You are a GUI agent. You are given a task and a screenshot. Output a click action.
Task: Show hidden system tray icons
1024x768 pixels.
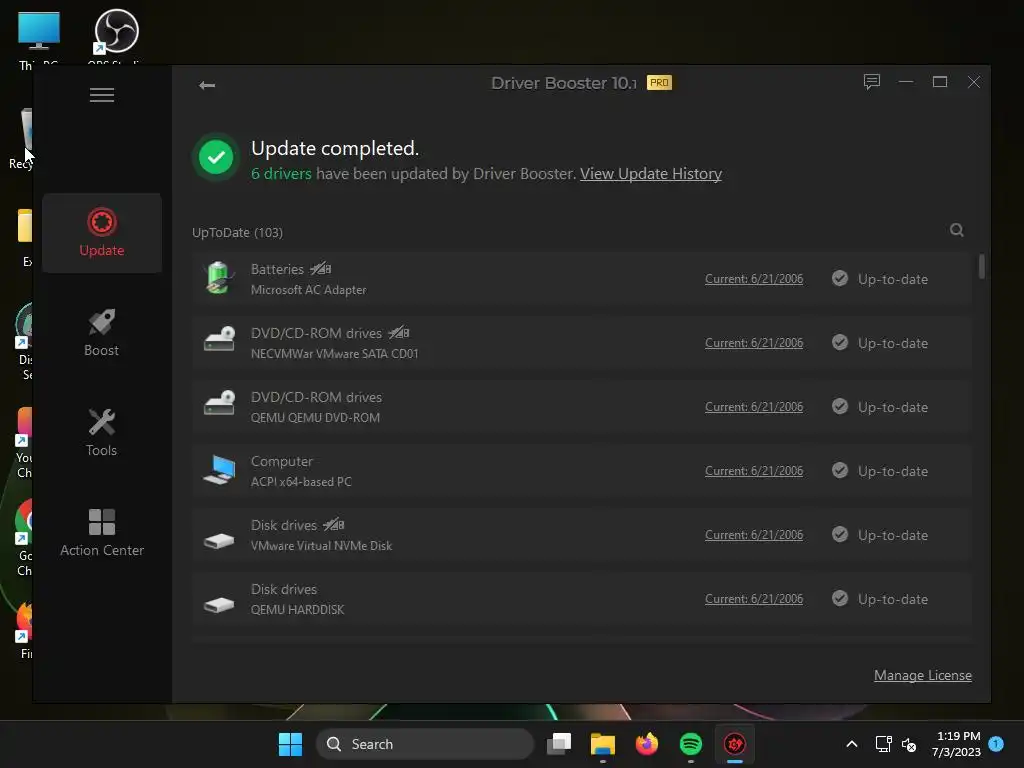[852, 744]
